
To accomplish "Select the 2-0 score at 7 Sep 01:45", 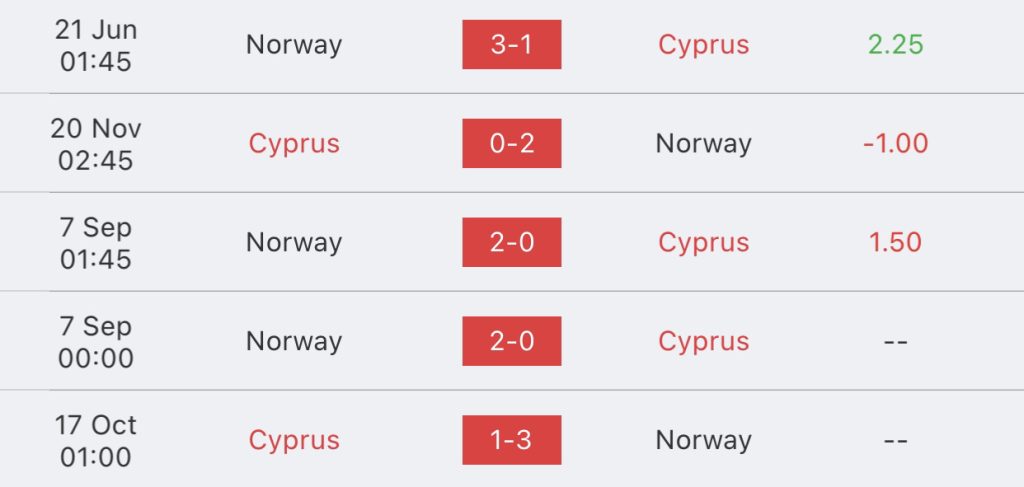I will 511,242.
